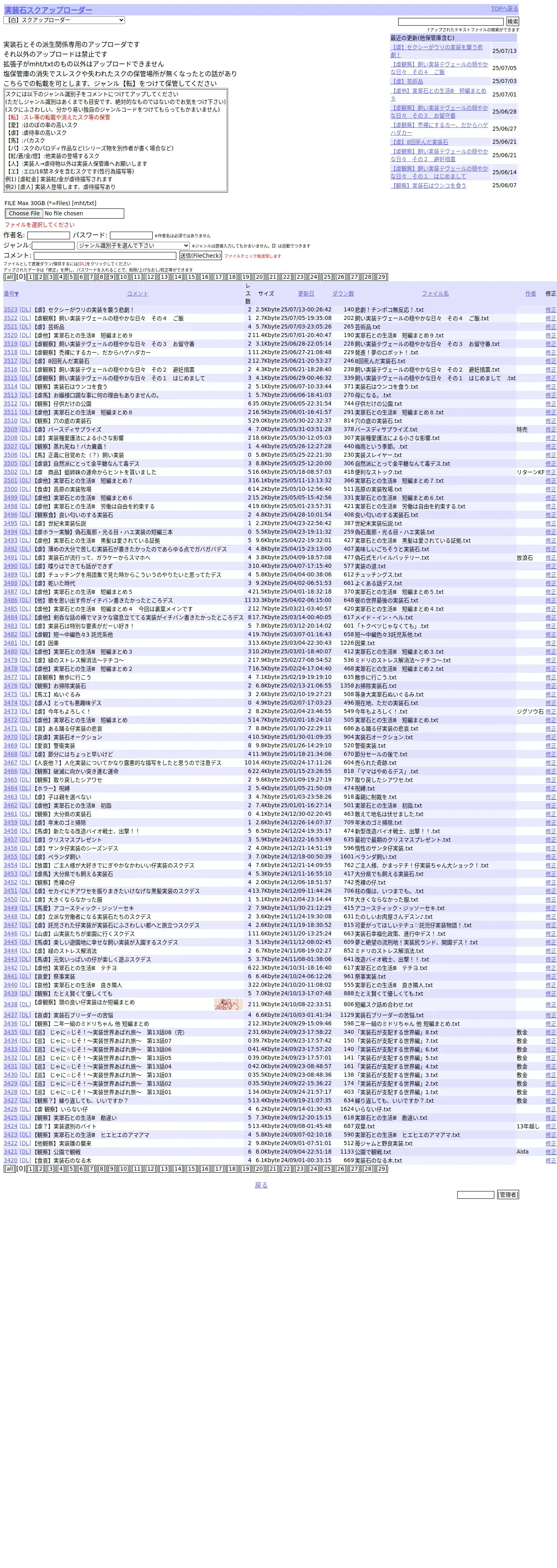Select the [all] link in top pagination
Viewport: 557px width, 1568px height.
(9, 277)
